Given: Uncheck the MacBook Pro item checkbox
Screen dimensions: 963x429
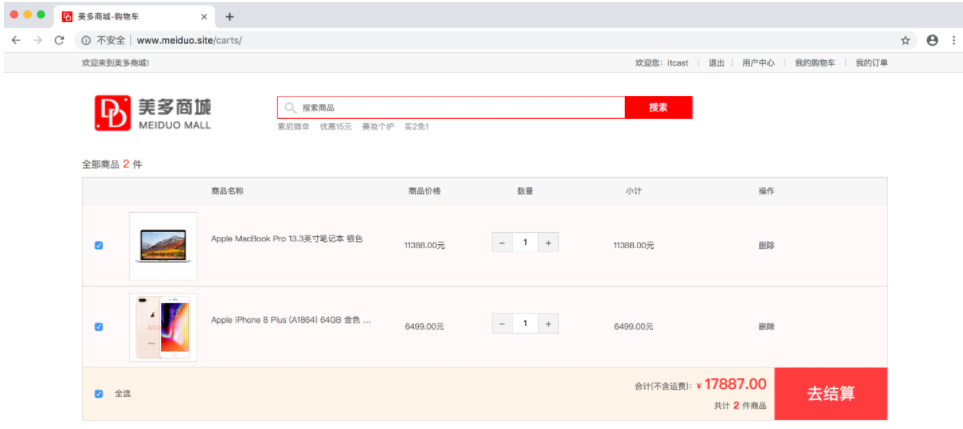Looking at the screenshot, I should [x=98, y=245].
